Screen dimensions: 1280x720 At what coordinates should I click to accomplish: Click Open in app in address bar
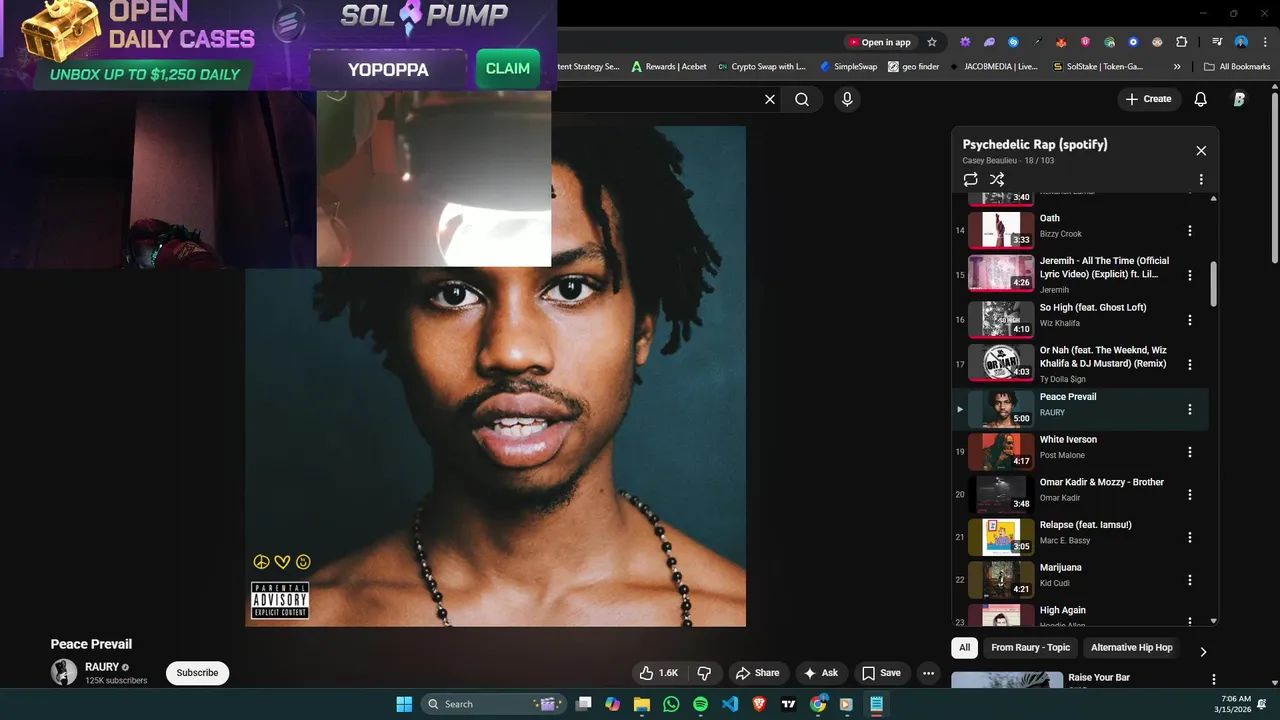pos(879,42)
